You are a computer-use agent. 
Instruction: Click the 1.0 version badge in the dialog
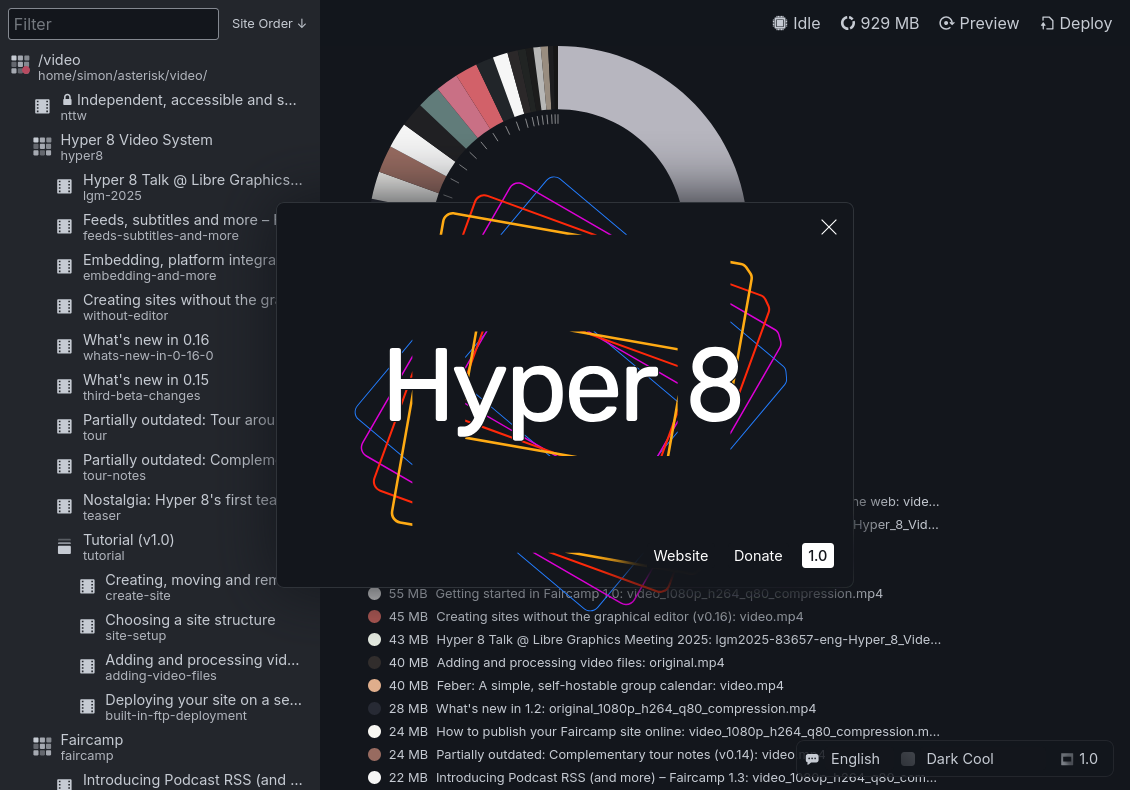817,555
